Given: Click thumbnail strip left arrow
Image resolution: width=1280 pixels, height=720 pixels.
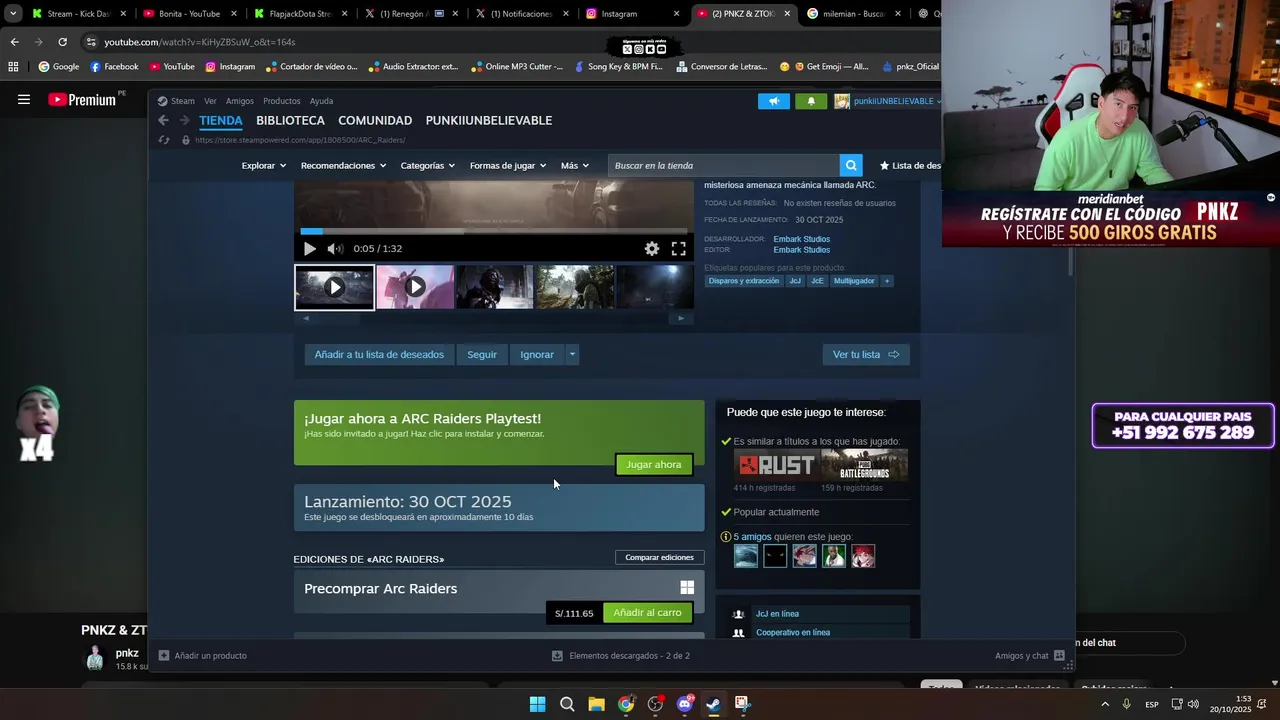Looking at the screenshot, I should (x=306, y=318).
